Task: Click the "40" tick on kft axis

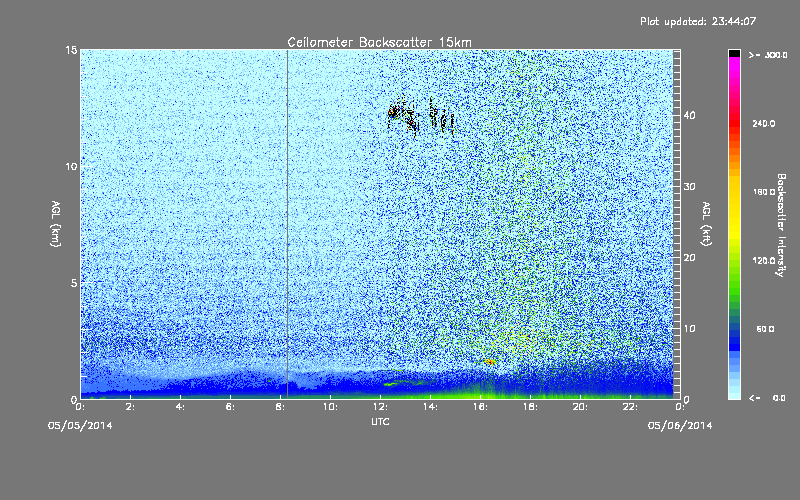Action: click(x=690, y=115)
